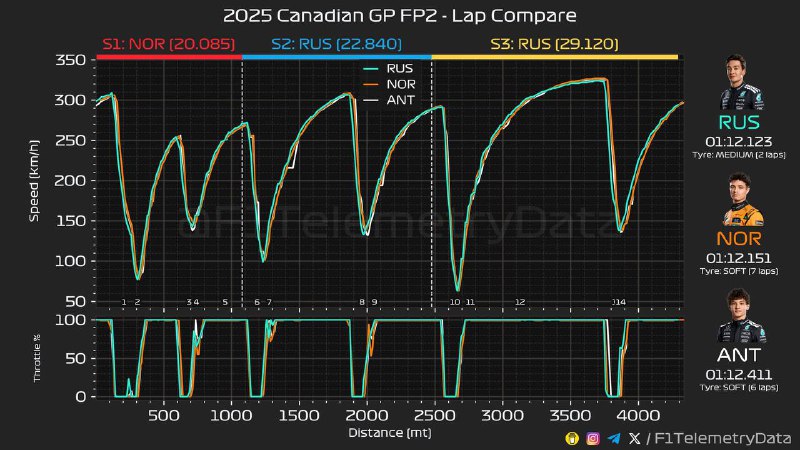Image resolution: width=800 pixels, height=450 pixels.
Task: Click 'Tyre: MEDIUM (2 laps)' text
Action: coord(739,155)
